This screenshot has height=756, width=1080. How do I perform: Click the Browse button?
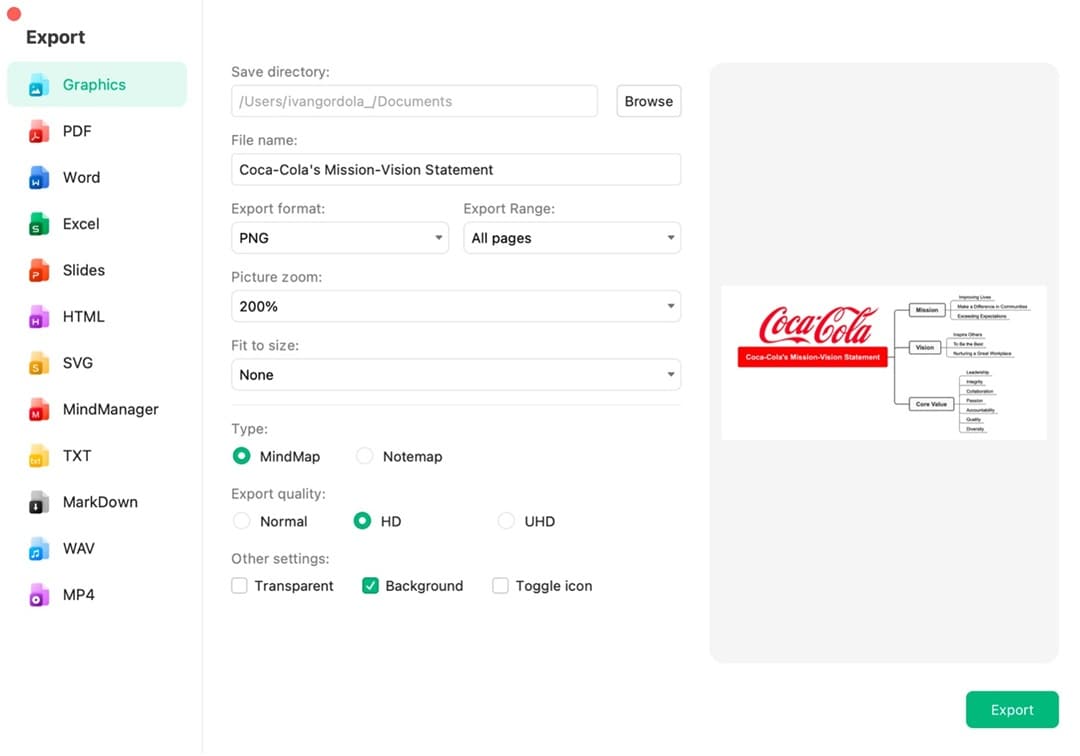648,101
